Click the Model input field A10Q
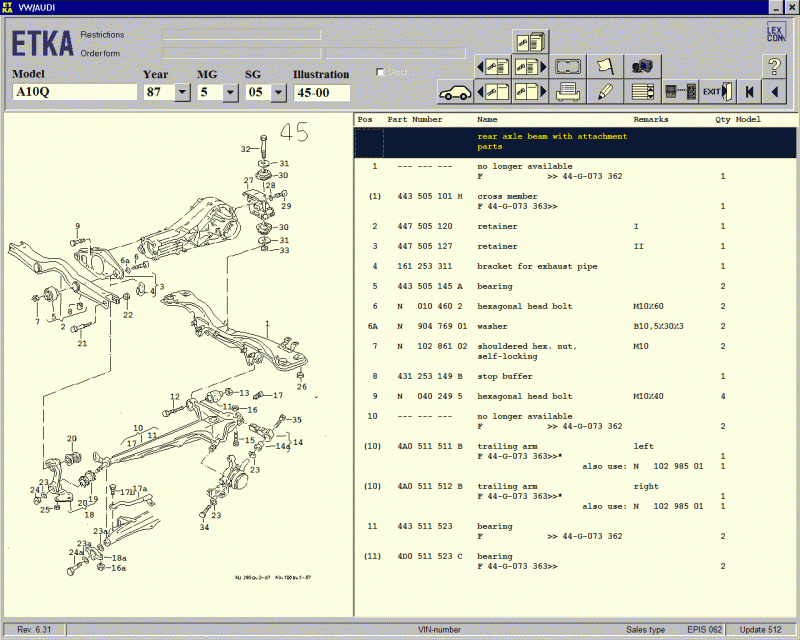The width and height of the screenshot is (800, 640). pyautogui.click(x=74, y=93)
